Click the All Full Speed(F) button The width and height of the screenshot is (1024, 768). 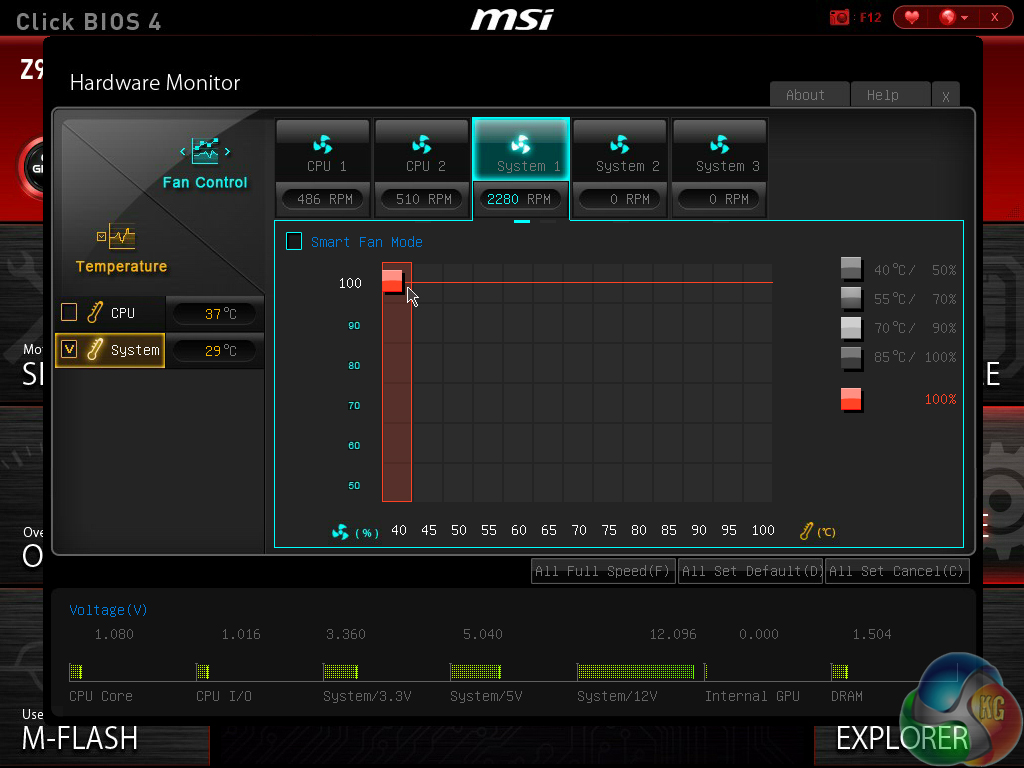click(x=603, y=571)
